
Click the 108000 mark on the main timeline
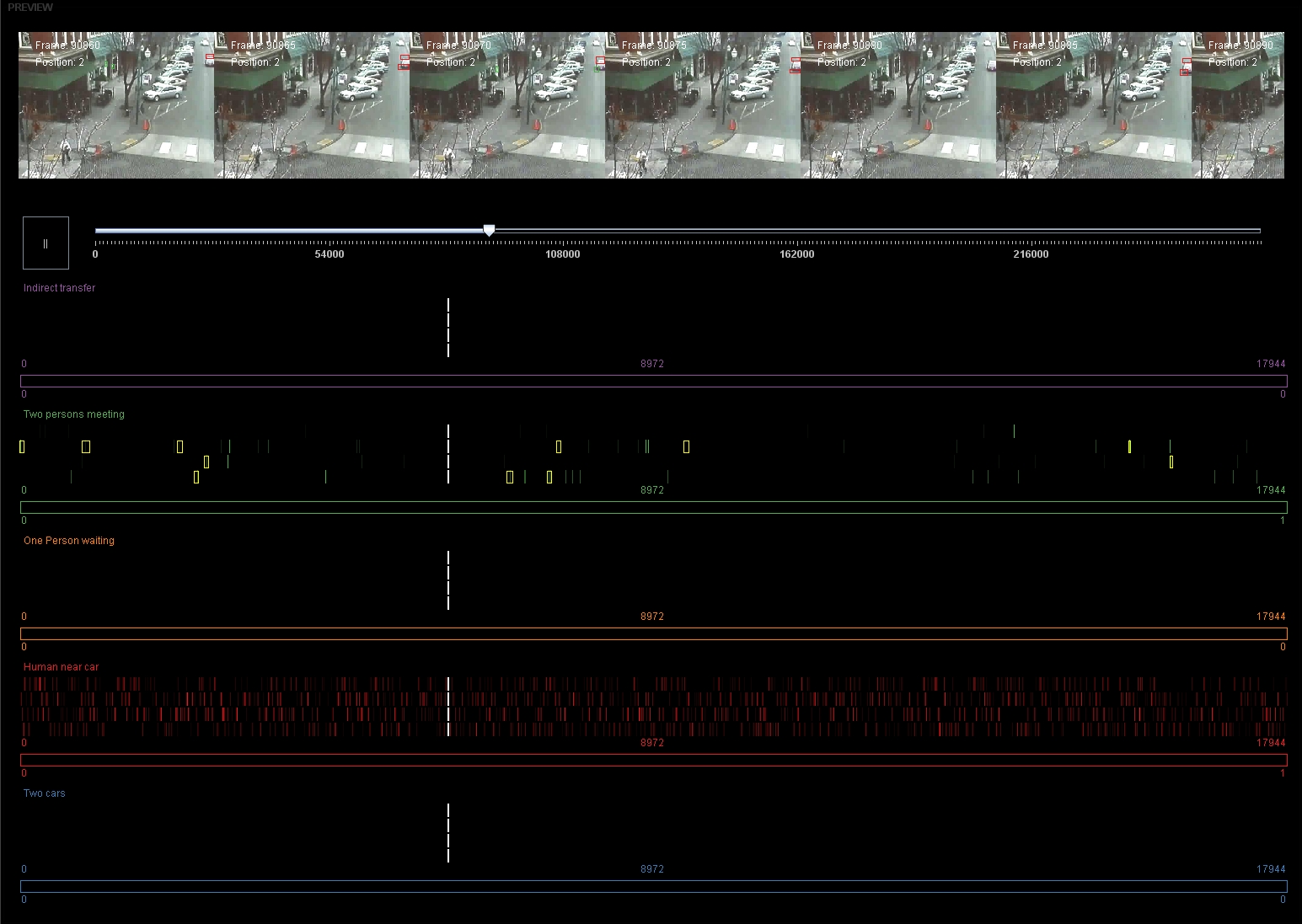(563, 254)
